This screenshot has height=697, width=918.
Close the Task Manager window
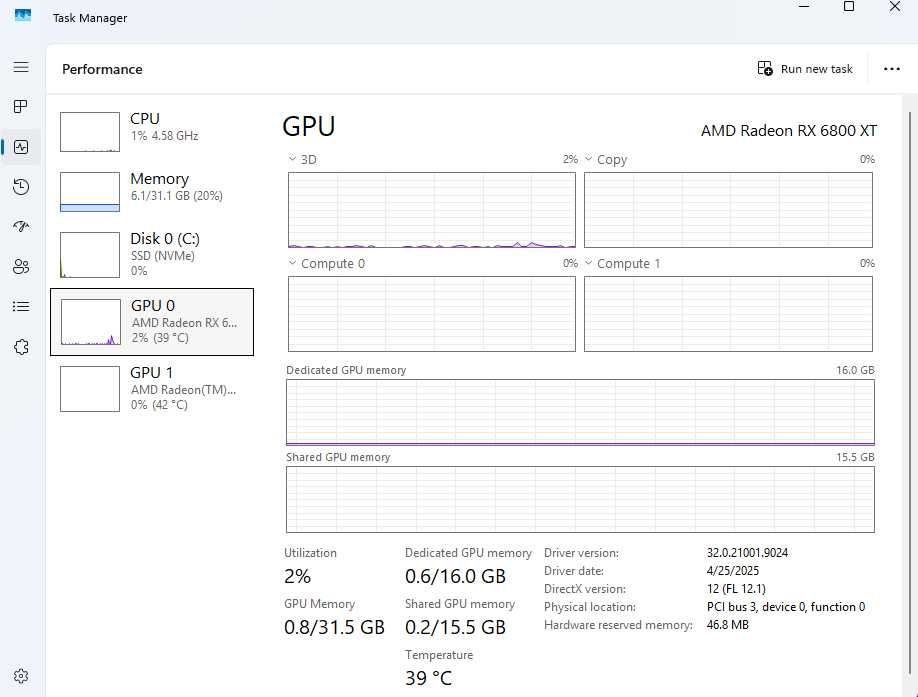coord(895,6)
